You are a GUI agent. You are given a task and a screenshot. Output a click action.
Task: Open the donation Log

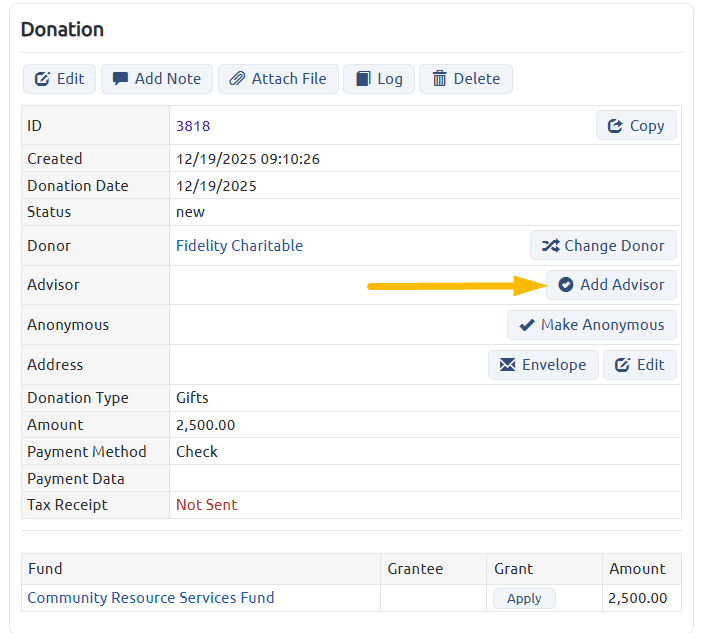pyautogui.click(x=379, y=79)
